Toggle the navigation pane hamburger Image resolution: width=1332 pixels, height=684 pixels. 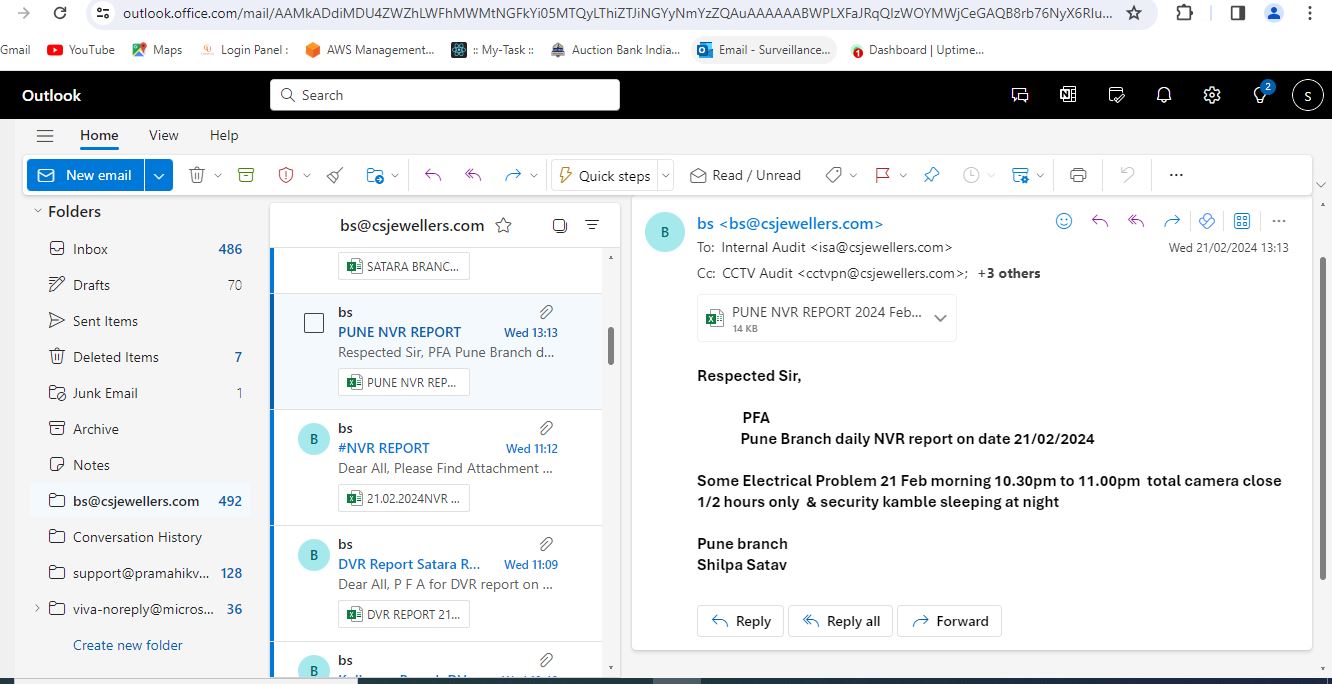[x=44, y=136]
